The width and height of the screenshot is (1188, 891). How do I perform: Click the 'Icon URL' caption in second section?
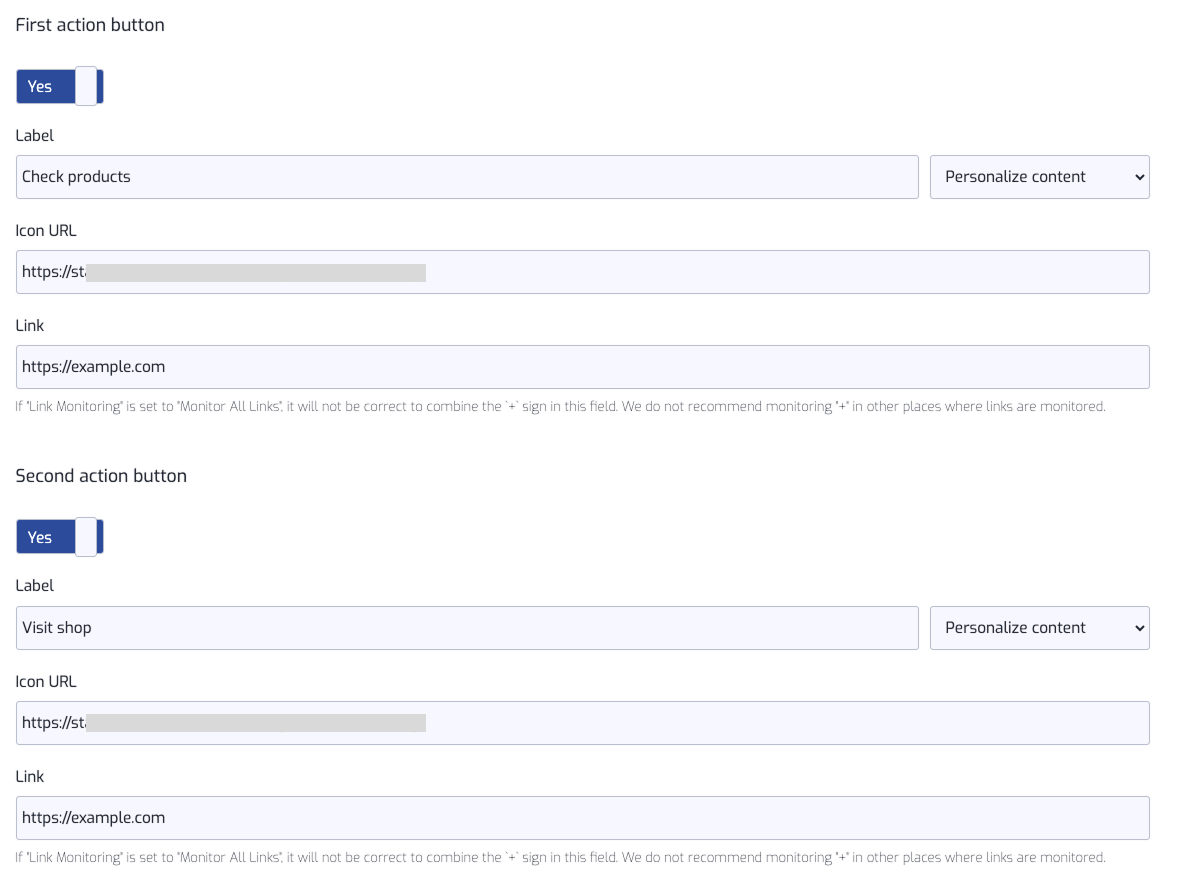(46, 682)
